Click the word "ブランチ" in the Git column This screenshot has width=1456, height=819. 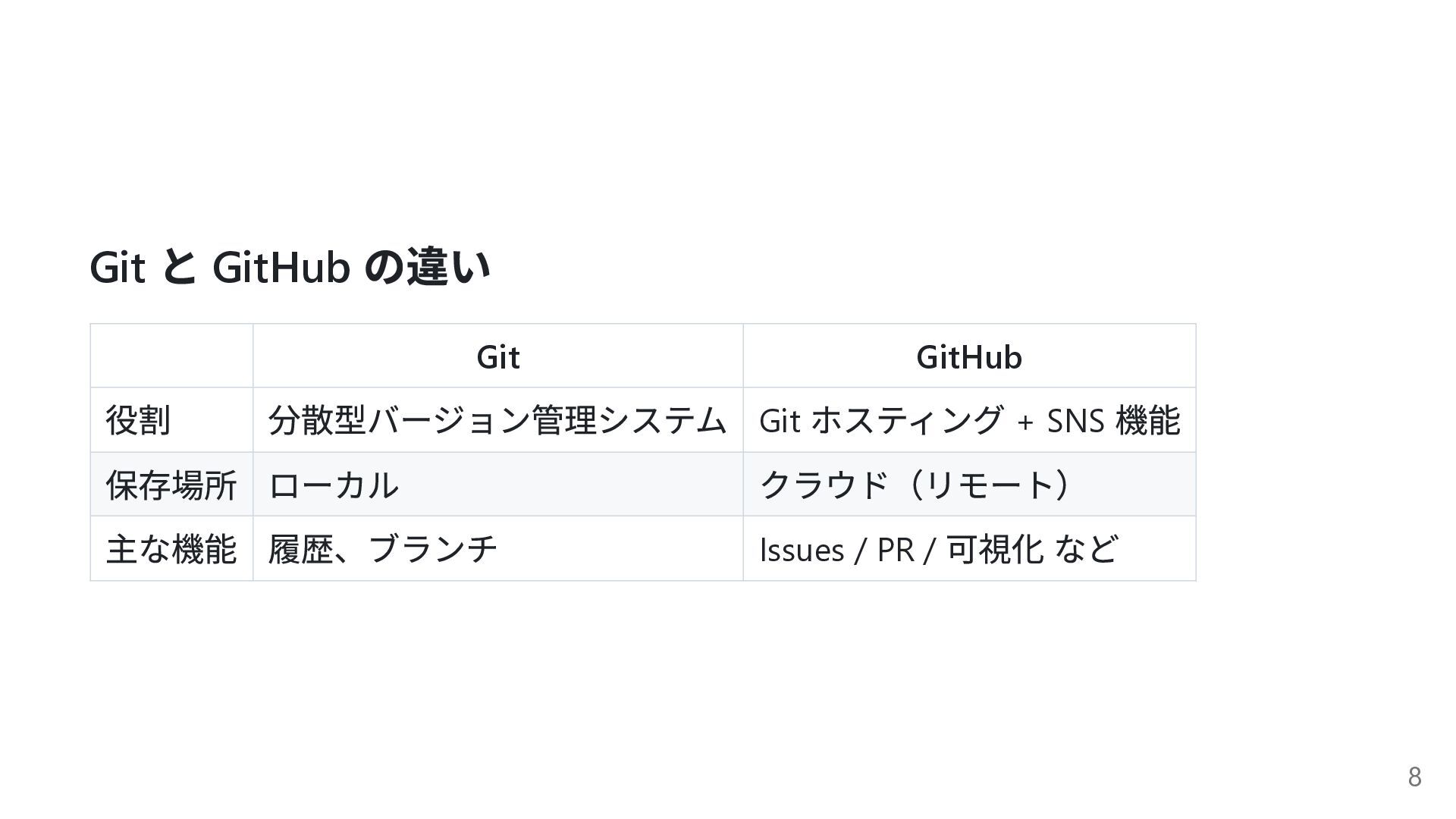pyautogui.click(x=432, y=549)
